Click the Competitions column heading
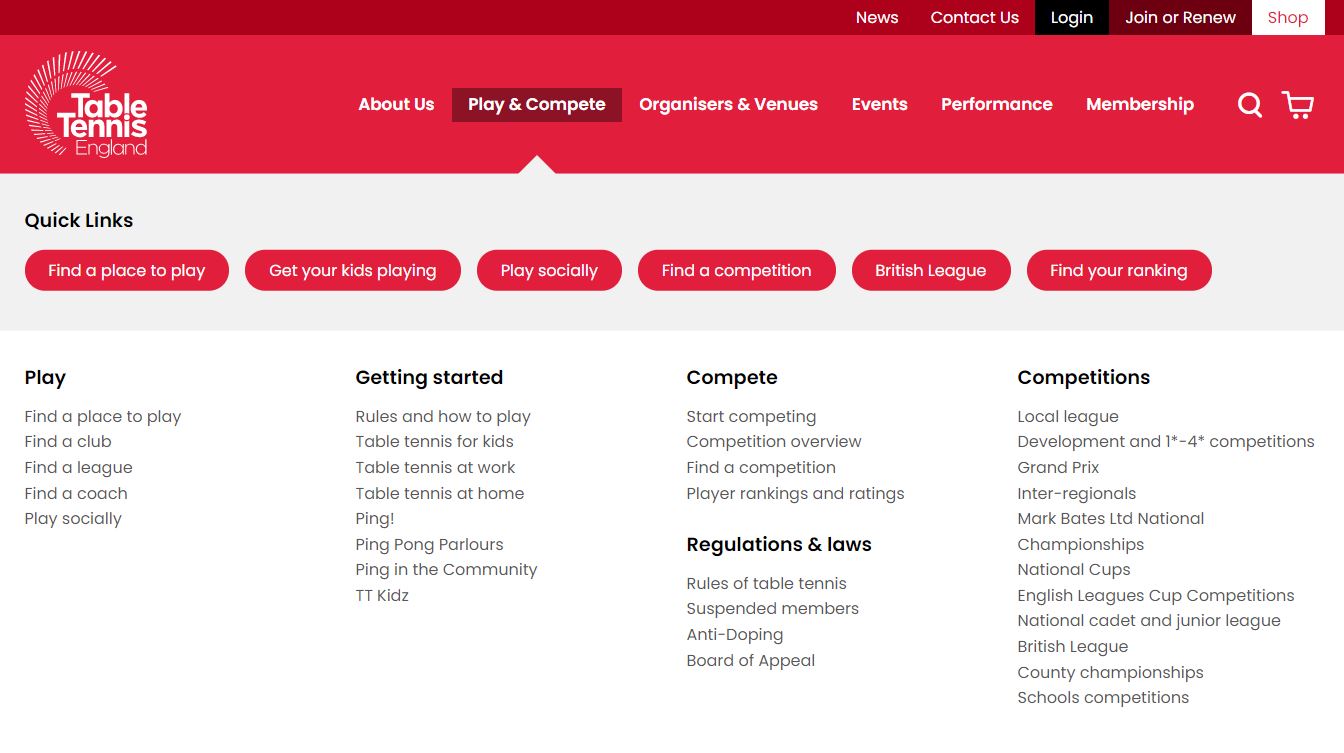This screenshot has width=1344, height=753. click(x=1084, y=377)
